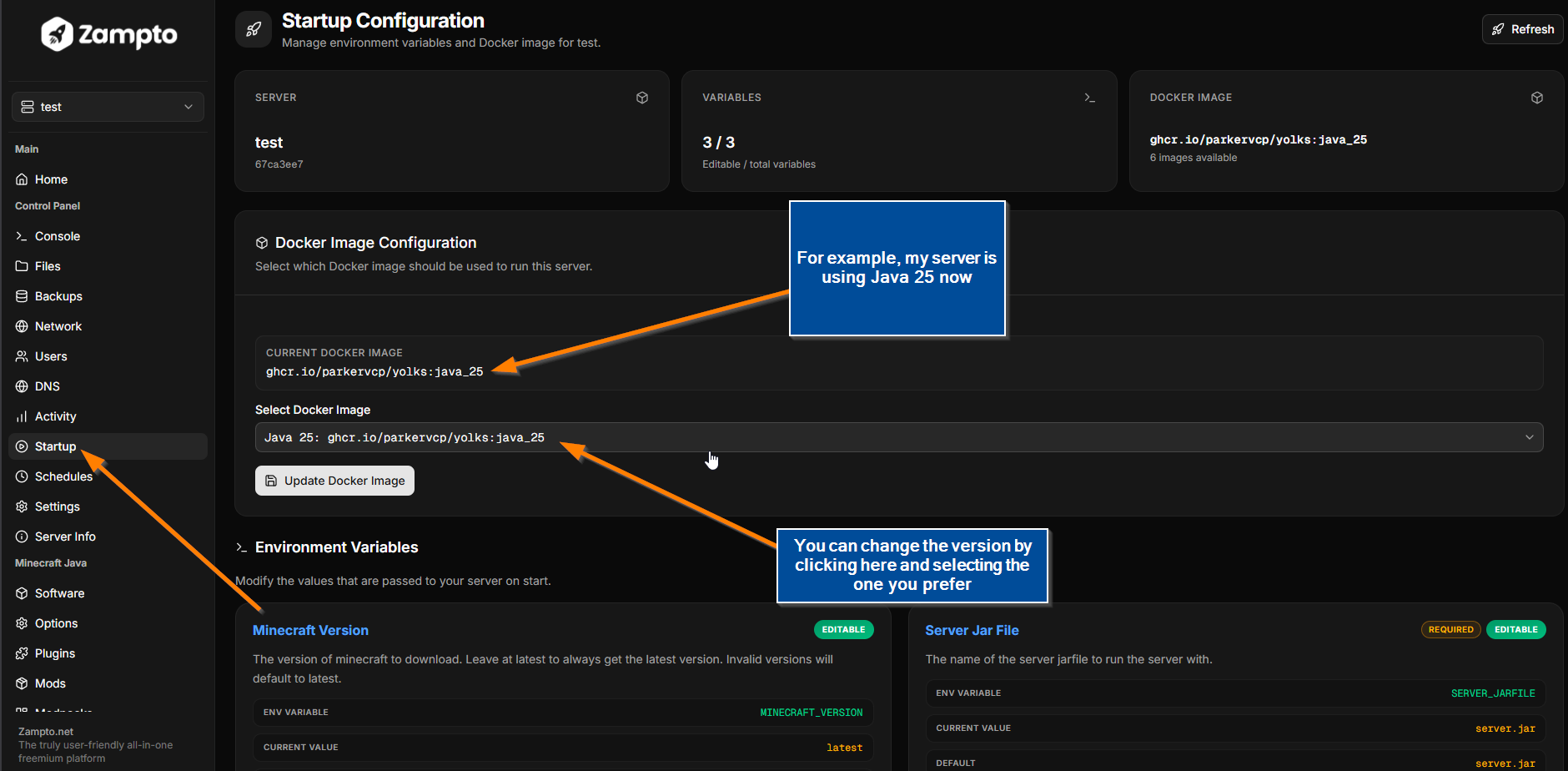Open the test server selector dropdown
The image size is (1568, 771).
(x=108, y=107)
